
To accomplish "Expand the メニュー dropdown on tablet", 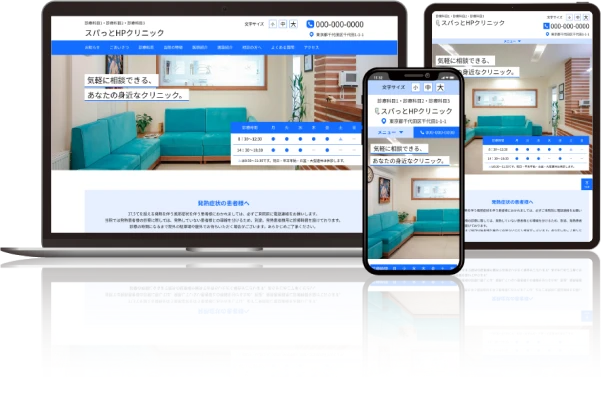I will 512,41.
